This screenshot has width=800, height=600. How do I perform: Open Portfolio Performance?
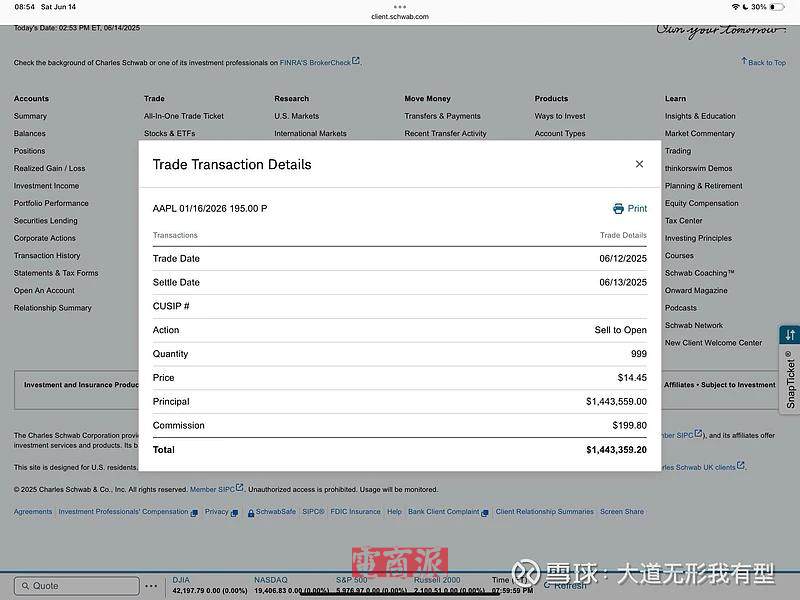click(51, 203)
